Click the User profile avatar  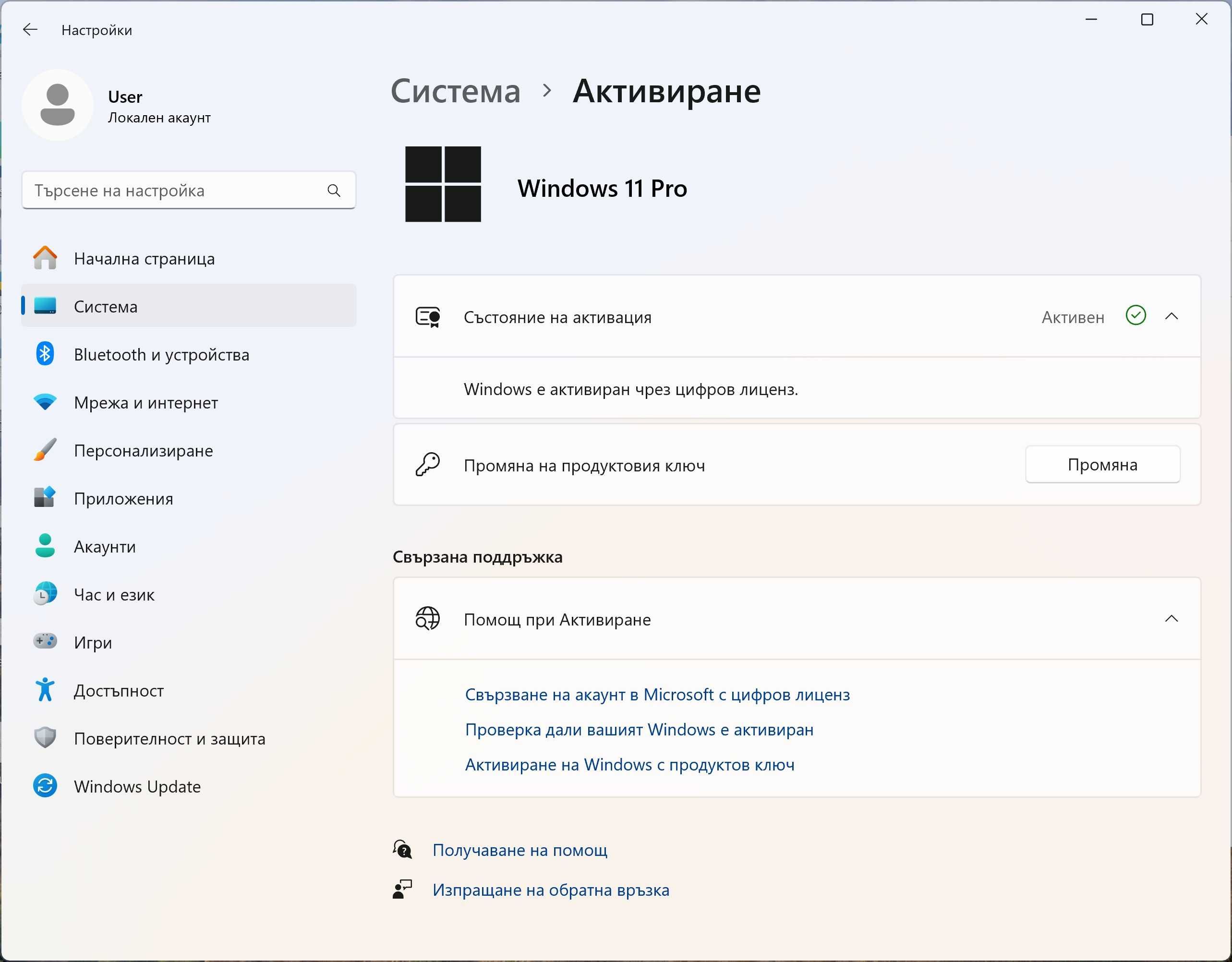click(58, 105)
